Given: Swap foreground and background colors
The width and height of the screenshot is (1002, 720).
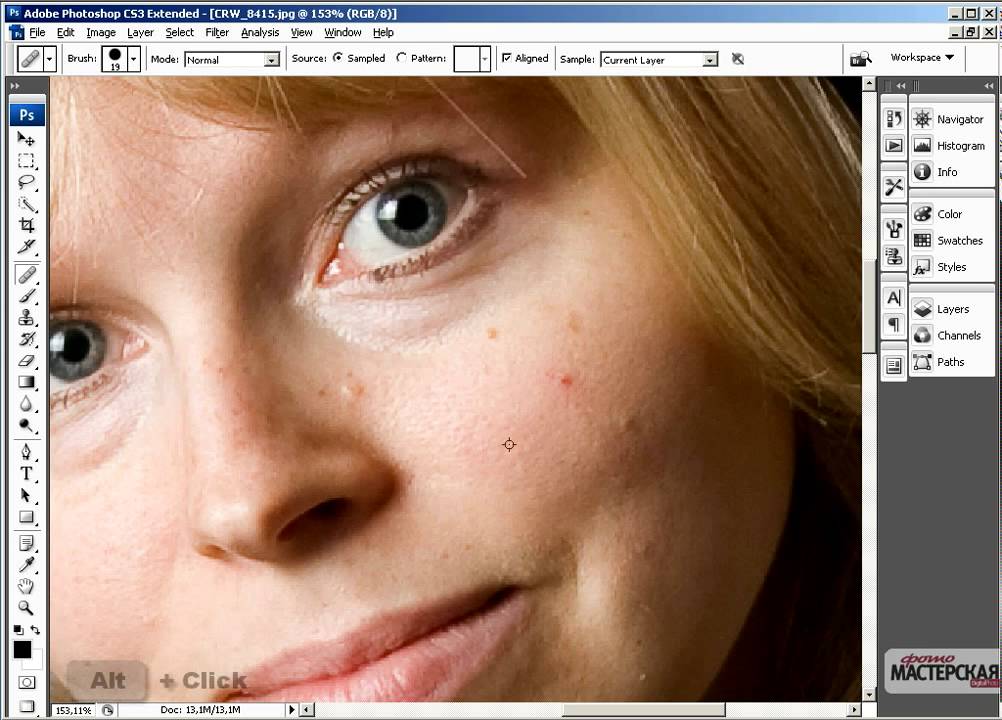Looking at the screenshot, I should pyautogui.click(x=35, y=630).
